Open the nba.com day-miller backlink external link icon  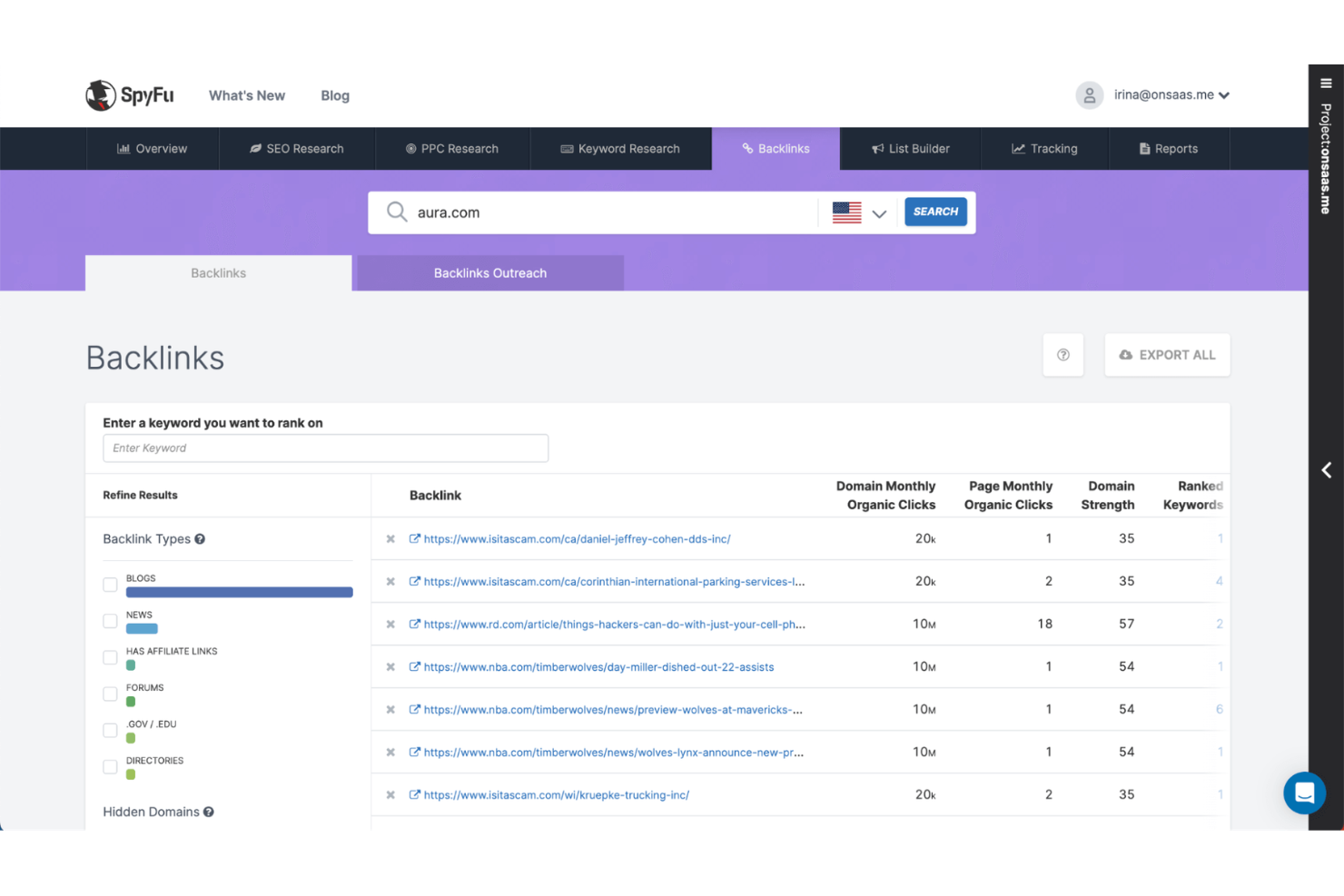[x=415, y=666]
